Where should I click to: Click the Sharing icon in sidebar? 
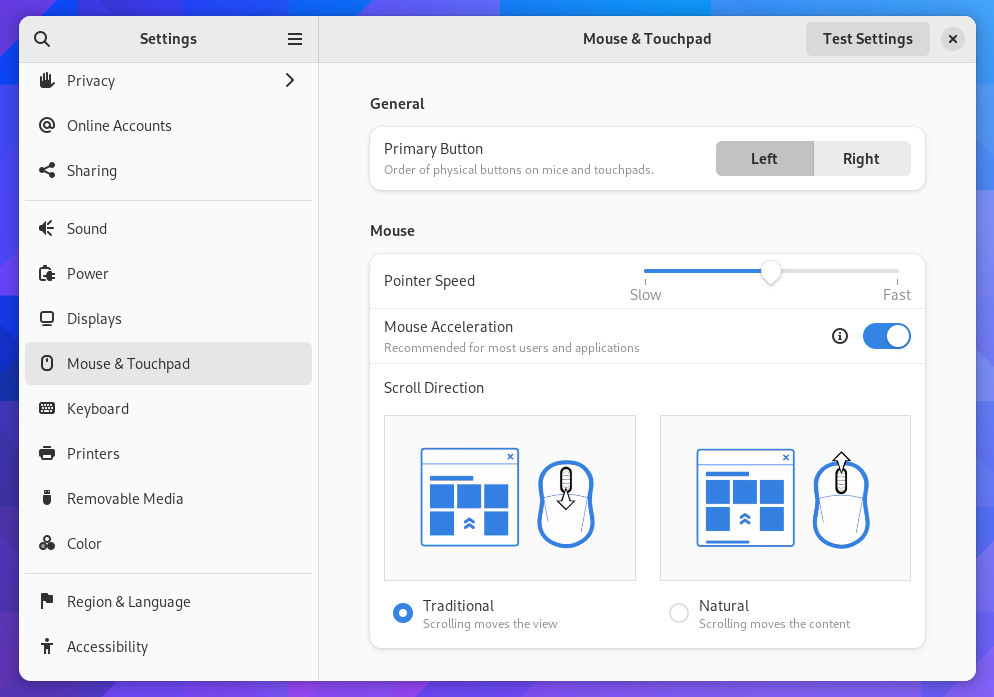[x=47, y=170]
